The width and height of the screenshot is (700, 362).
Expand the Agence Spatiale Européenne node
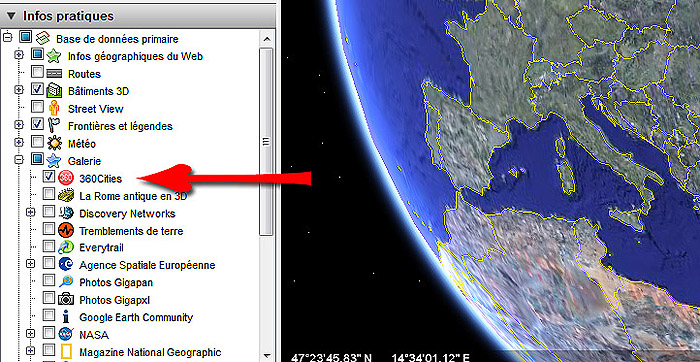click(x=30, y=265)
